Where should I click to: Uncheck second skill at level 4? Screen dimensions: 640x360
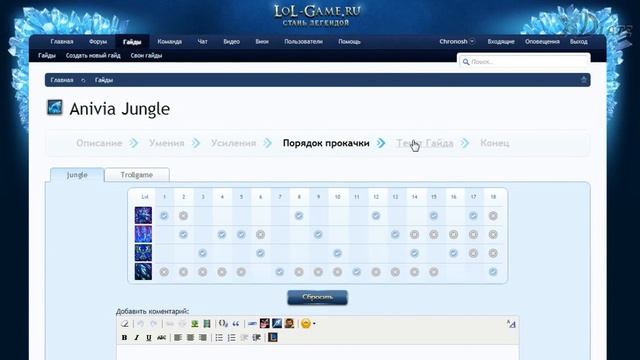point(222,234)
